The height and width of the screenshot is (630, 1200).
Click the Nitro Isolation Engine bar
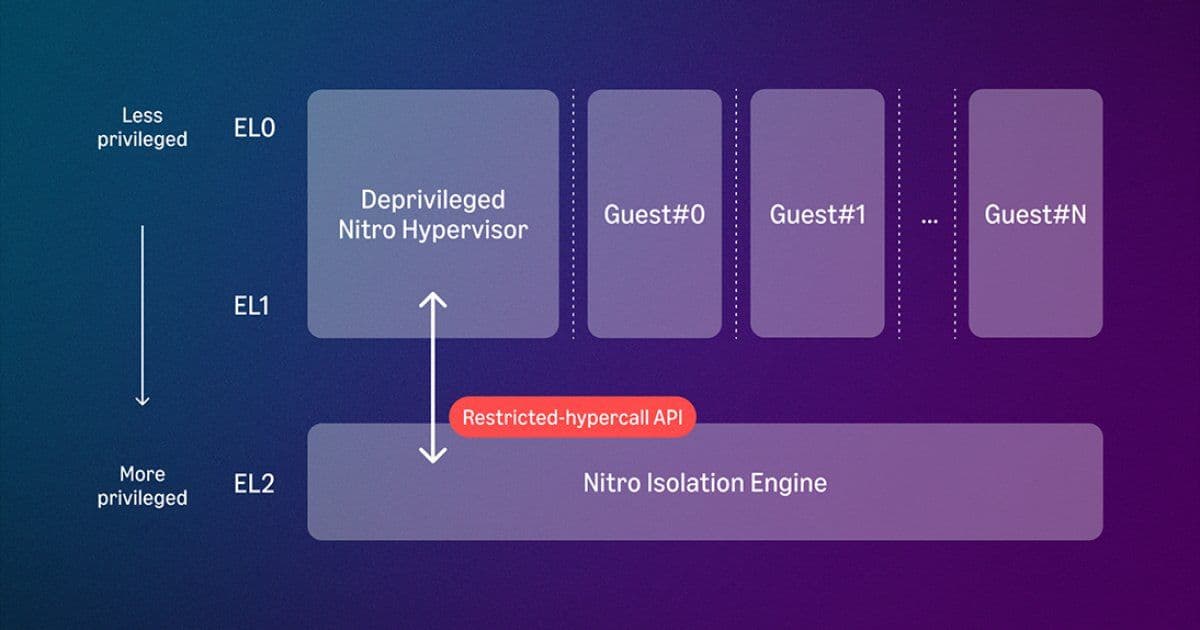click(x=705, y=482)
